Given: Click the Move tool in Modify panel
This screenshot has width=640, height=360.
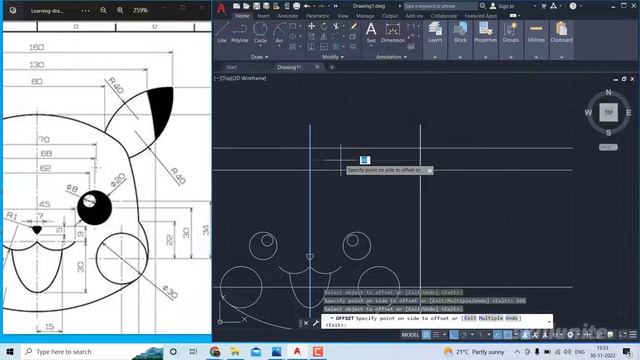Looking at the screenshot, I should [311, 26].
